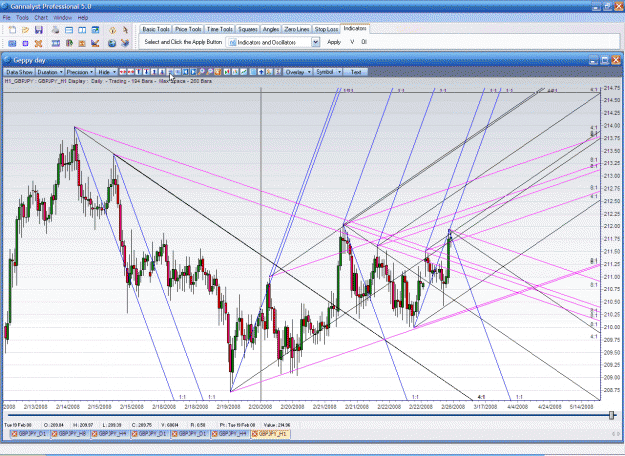This screenshot has width=625, height=456.
Task: Switch to the Stop Loss tab
Action: click(x=326, y=29)
